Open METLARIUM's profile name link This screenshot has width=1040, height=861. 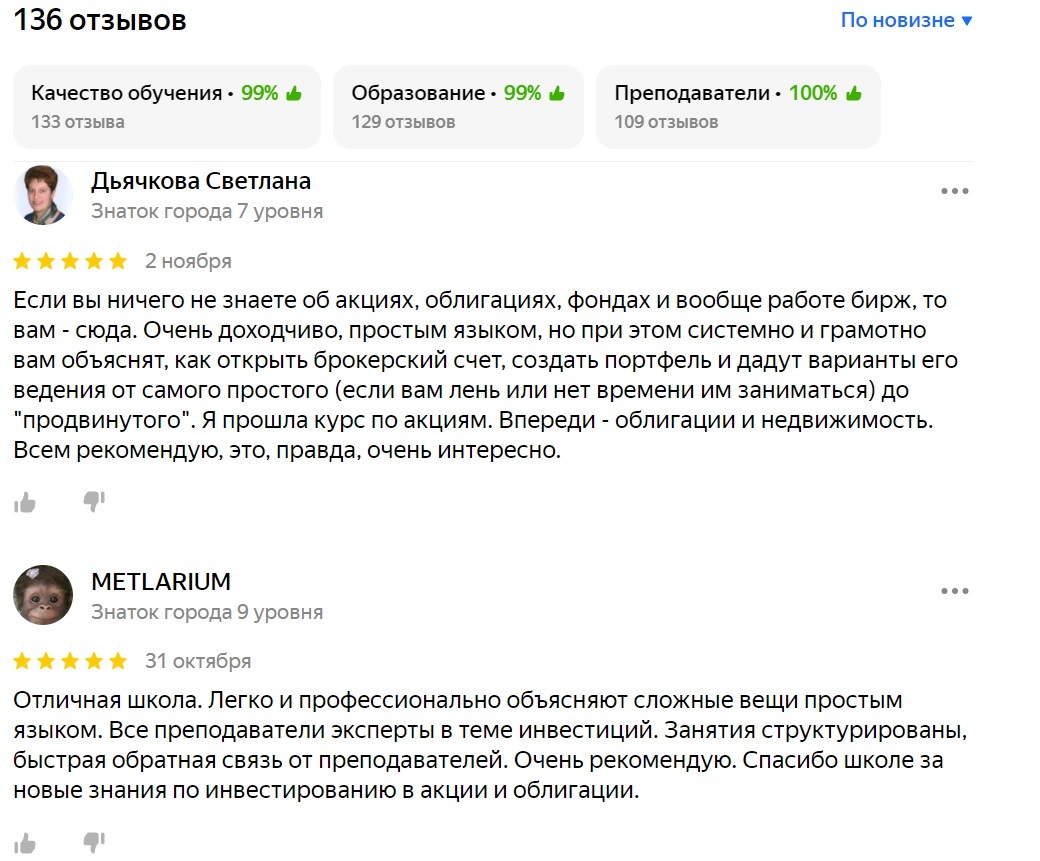161,581
